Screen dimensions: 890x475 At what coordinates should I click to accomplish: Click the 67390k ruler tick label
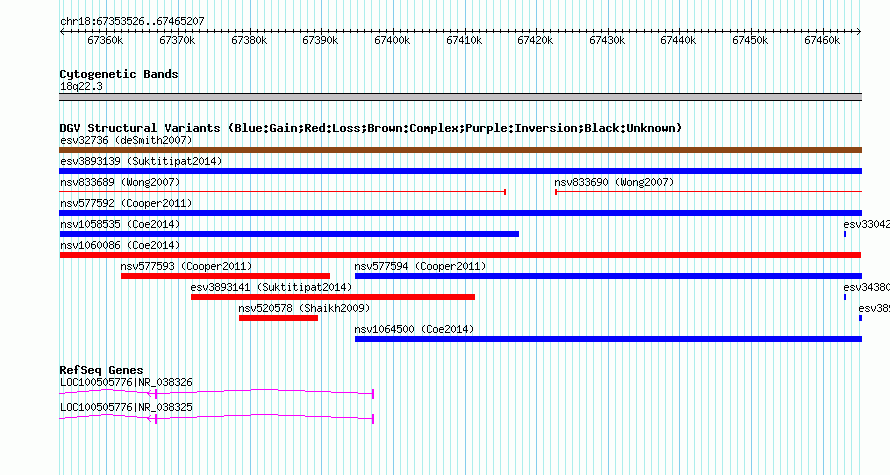coord(320,40)
